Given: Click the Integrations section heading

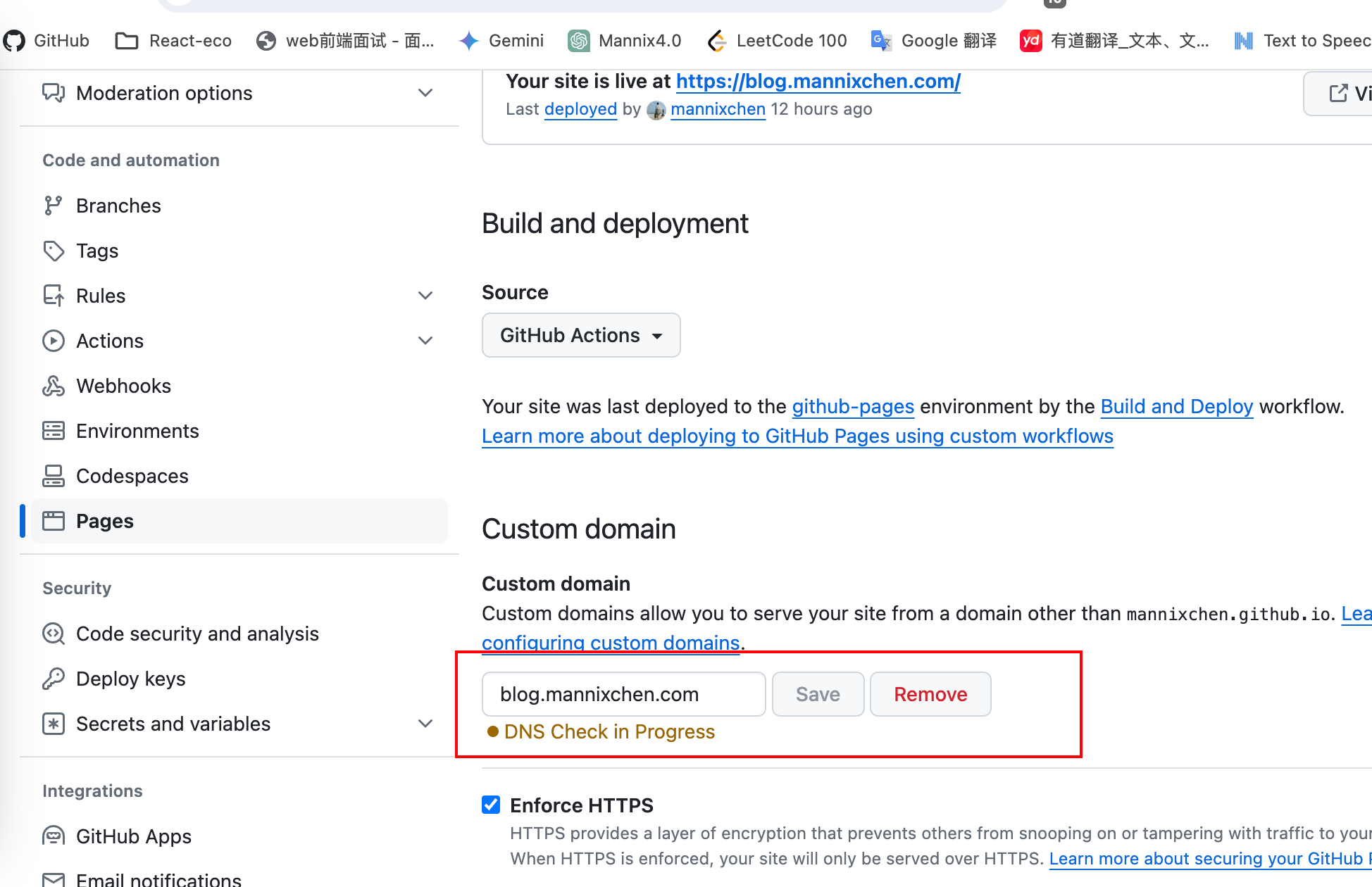Looking at the screenshot, I should pos(92,791).
